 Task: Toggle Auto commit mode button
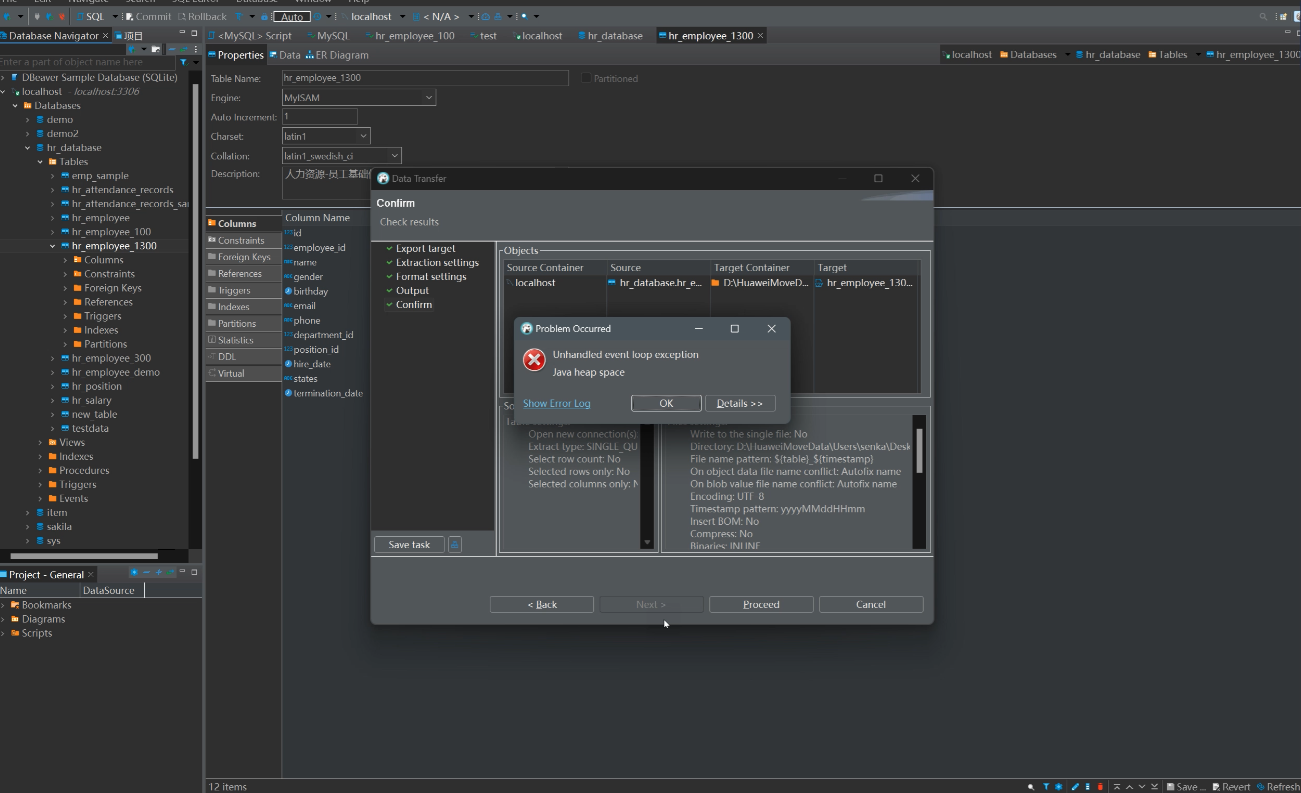point(291,17)
